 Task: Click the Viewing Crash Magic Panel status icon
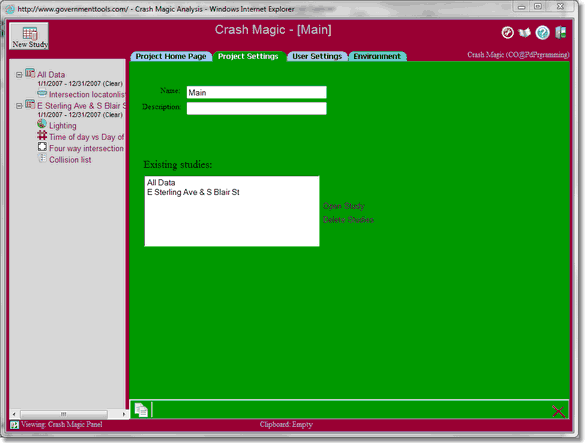pyautogui.click(x=14, y=425)
